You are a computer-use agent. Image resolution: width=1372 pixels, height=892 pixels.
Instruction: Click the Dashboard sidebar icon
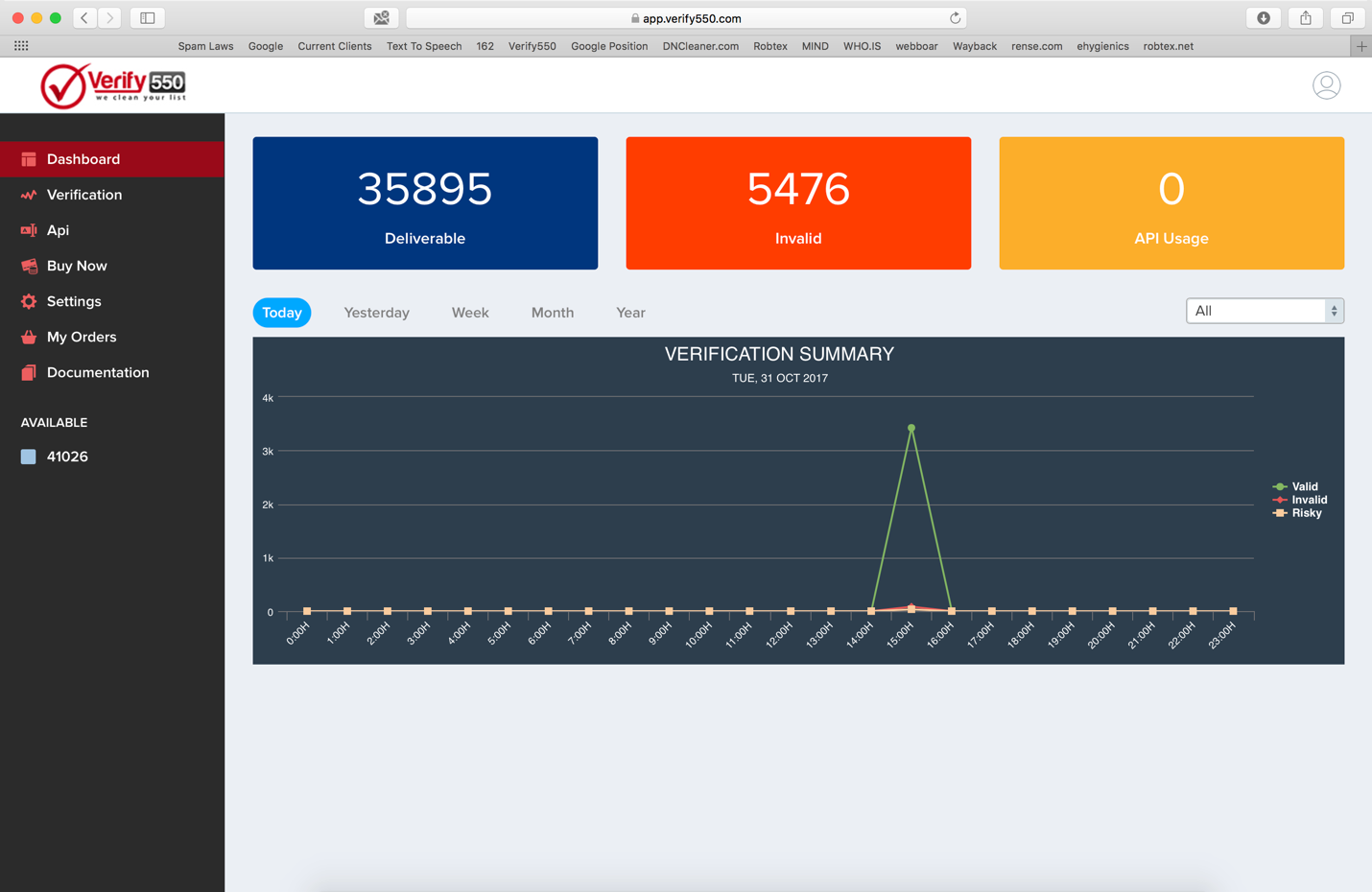29,159
